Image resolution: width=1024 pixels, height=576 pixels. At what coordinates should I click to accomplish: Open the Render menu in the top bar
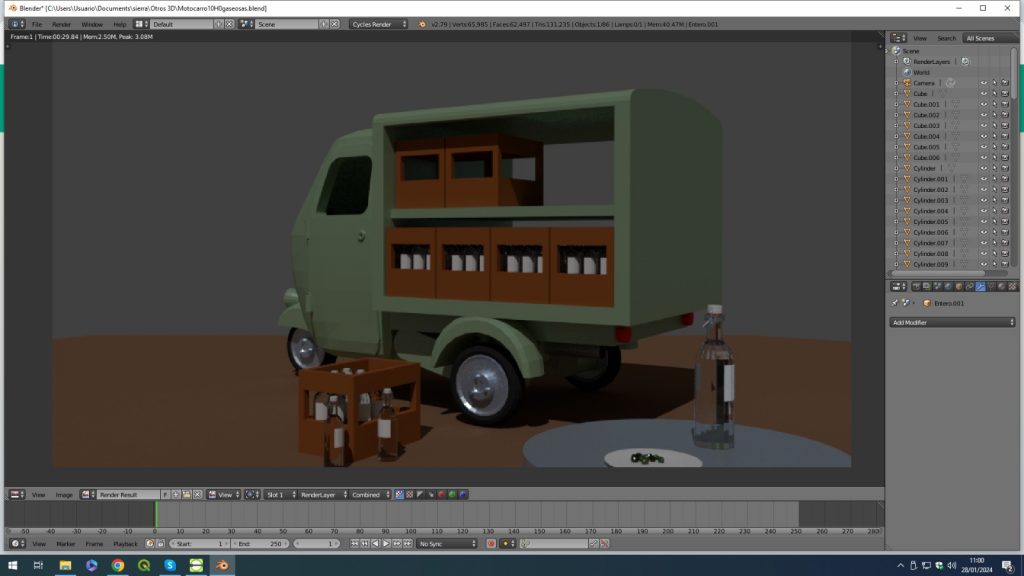[62, 24]
